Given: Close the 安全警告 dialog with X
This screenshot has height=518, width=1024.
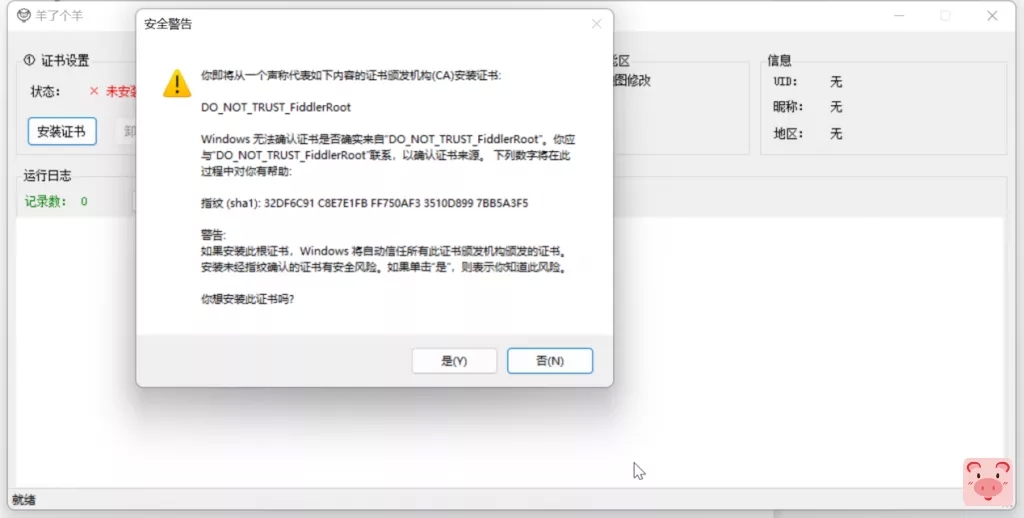Looking at the screenshot, I should [x=596, y=24].
